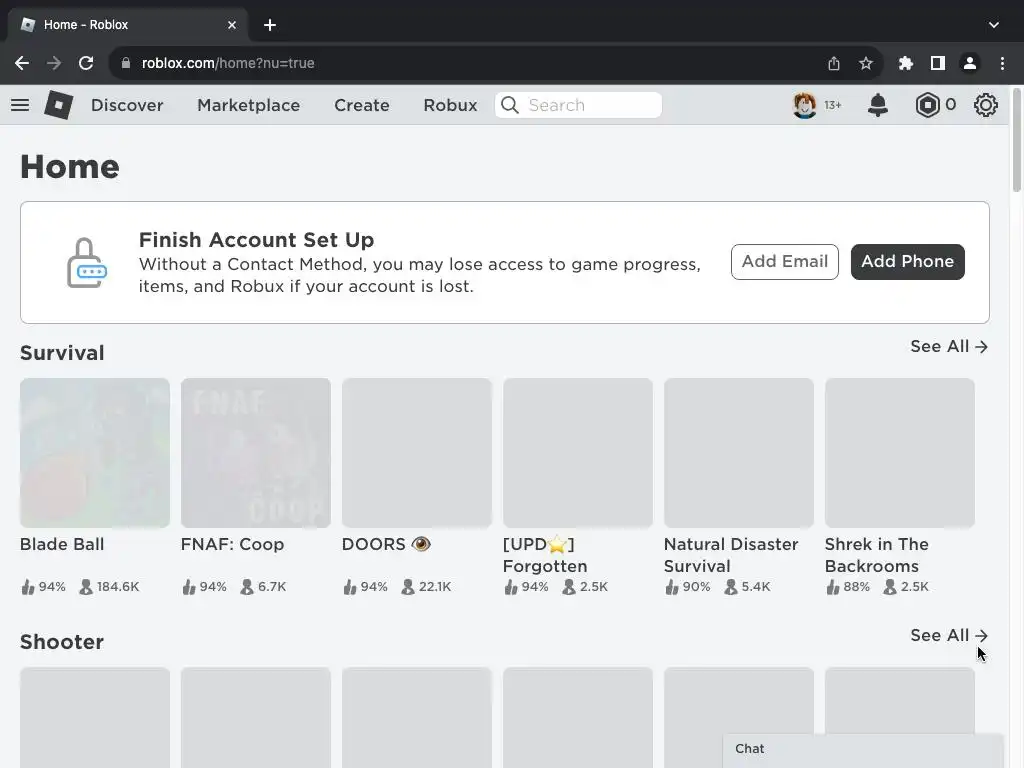See all Shooter games

coord(949,635)
